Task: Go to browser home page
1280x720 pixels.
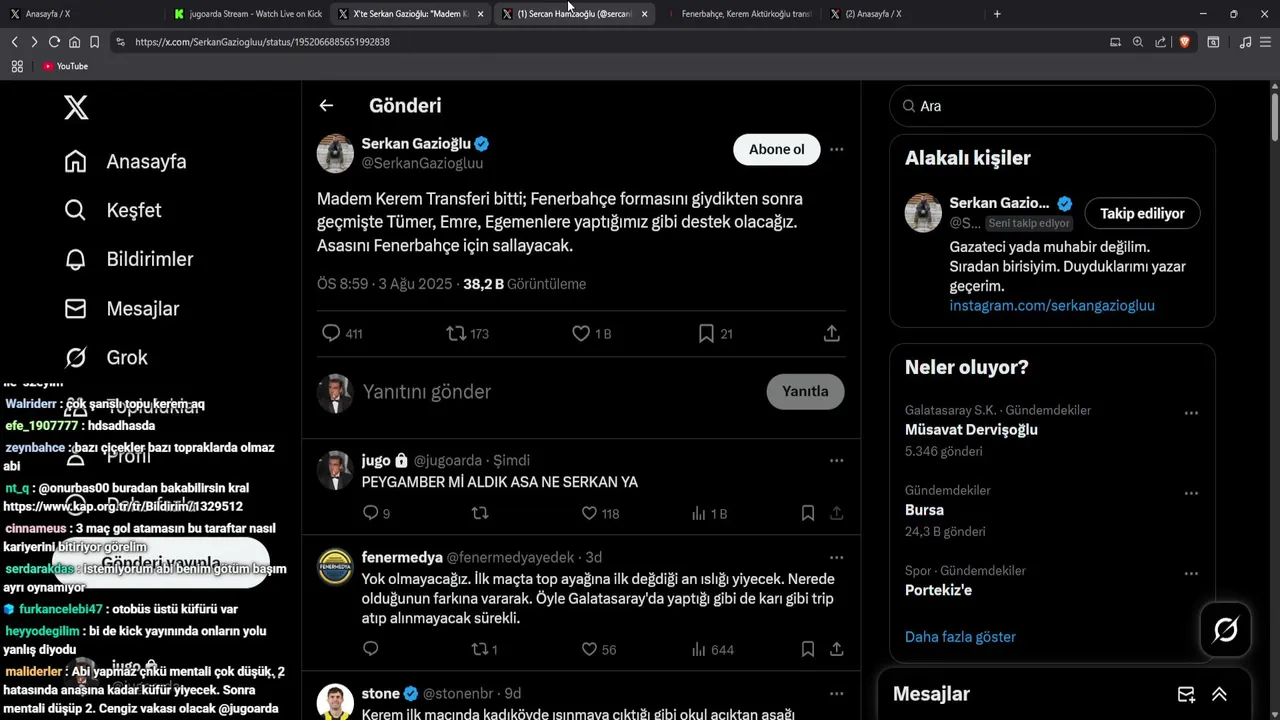Action: pyautogui.click(x=74, y=42)
